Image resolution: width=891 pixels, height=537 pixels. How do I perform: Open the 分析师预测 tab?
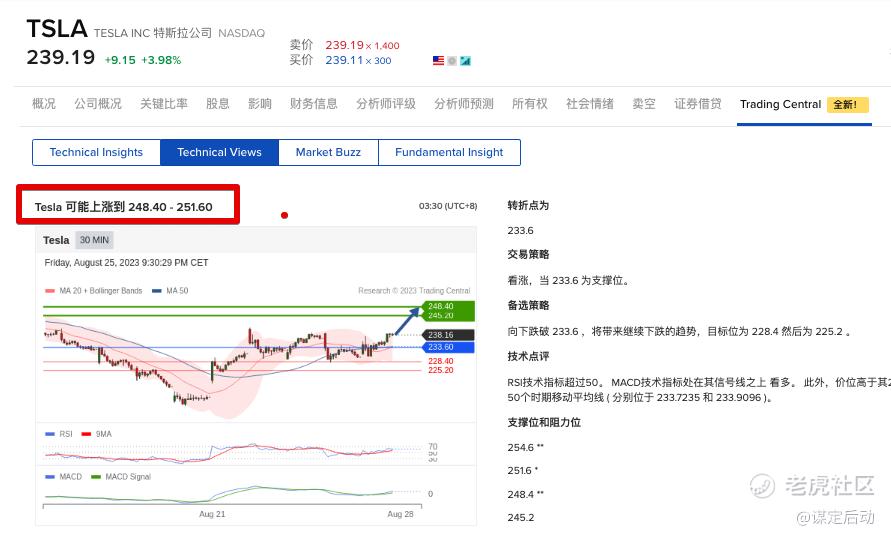point(464,104)
